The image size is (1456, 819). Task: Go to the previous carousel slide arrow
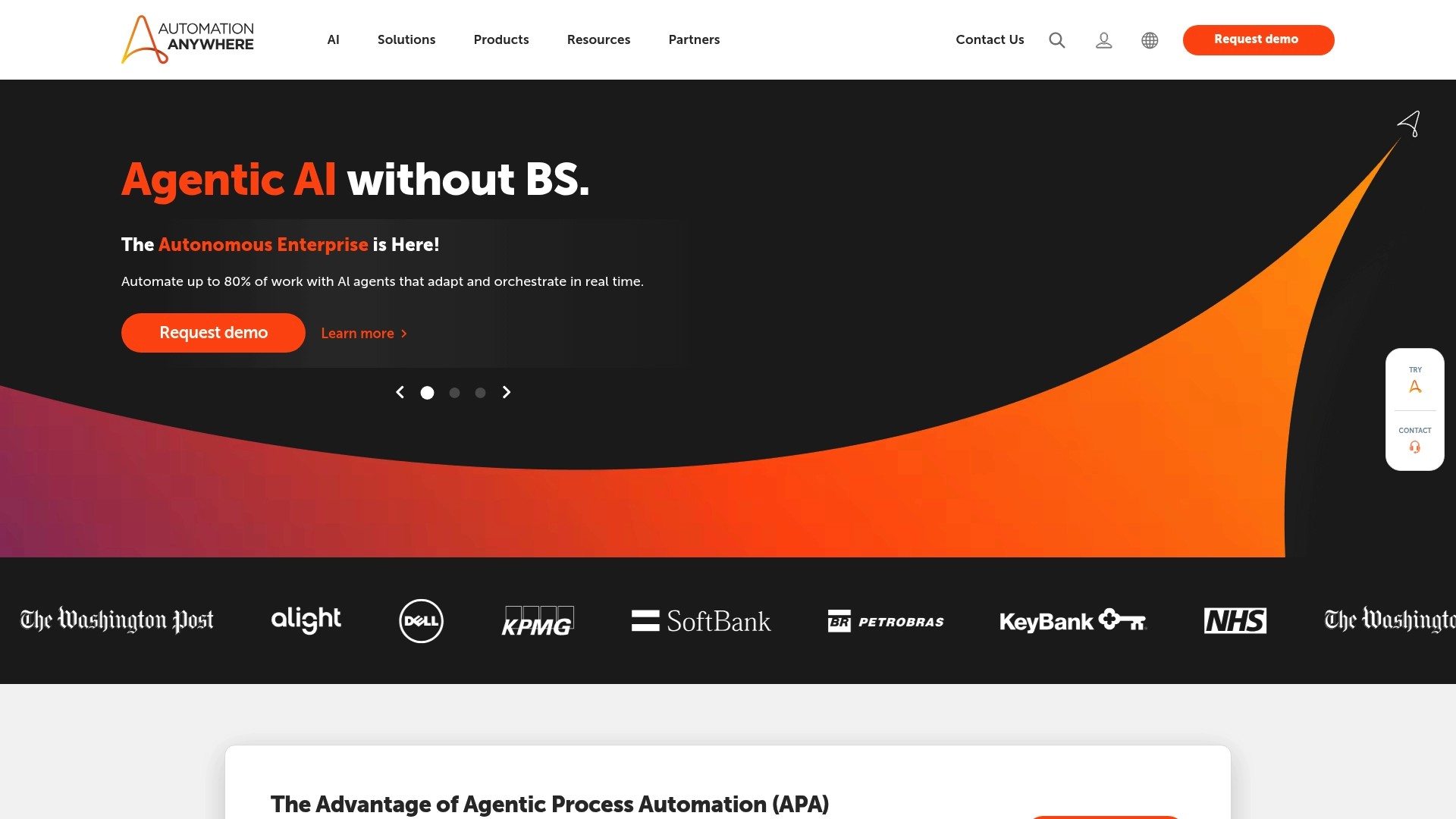400,392
